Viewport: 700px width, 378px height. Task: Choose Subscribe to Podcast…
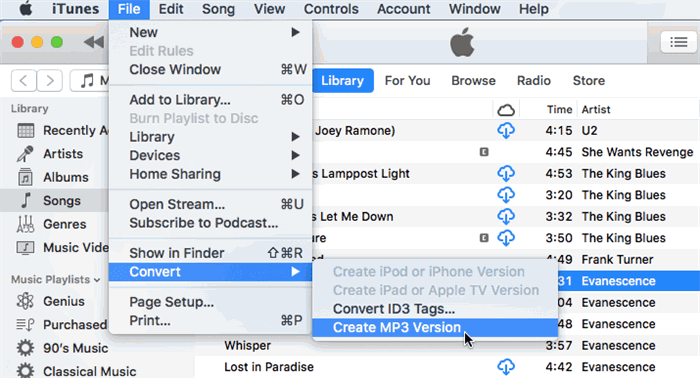click(x=210, y=223)
